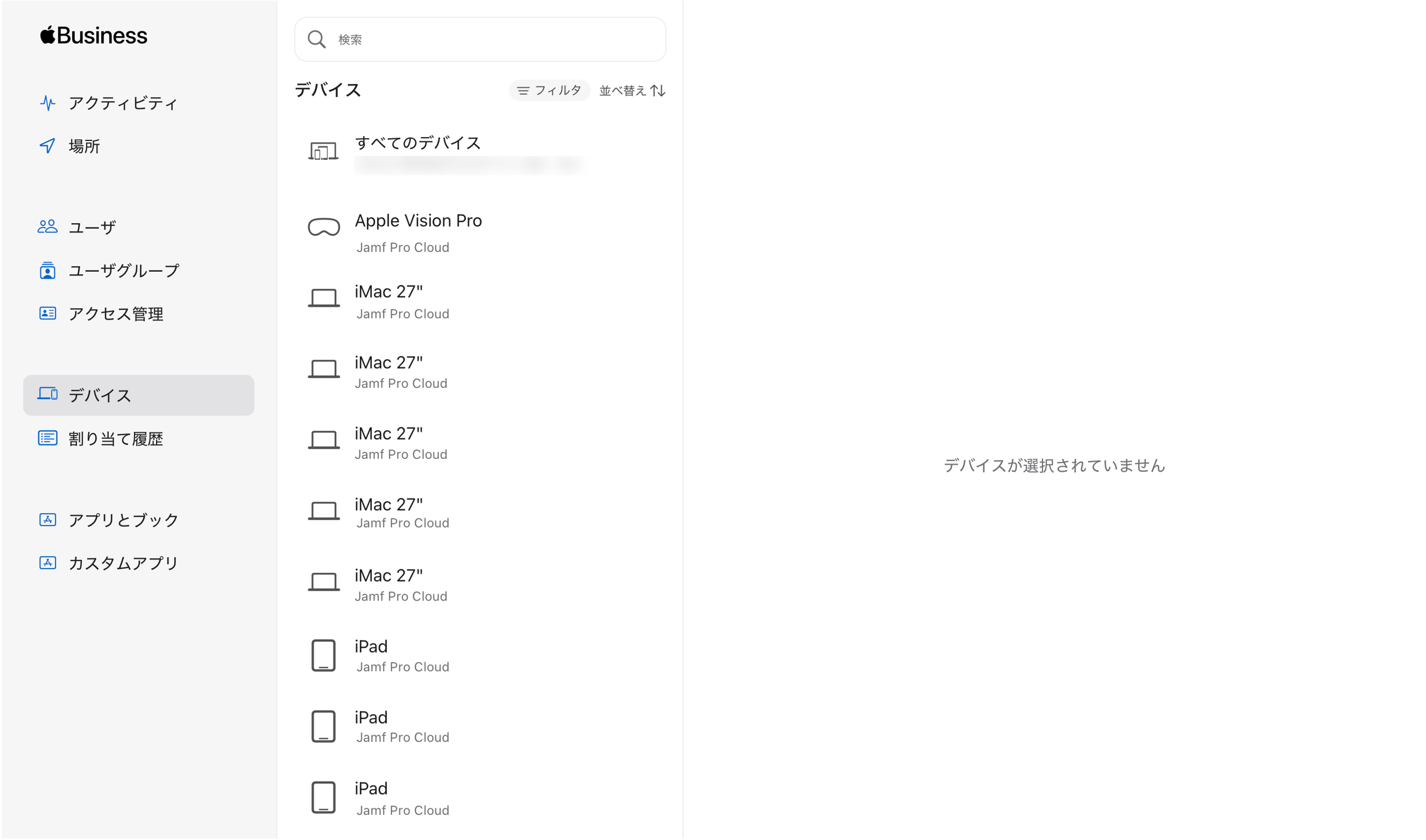
Task: Open カスタムアプリ section
Action: point(139,563)
